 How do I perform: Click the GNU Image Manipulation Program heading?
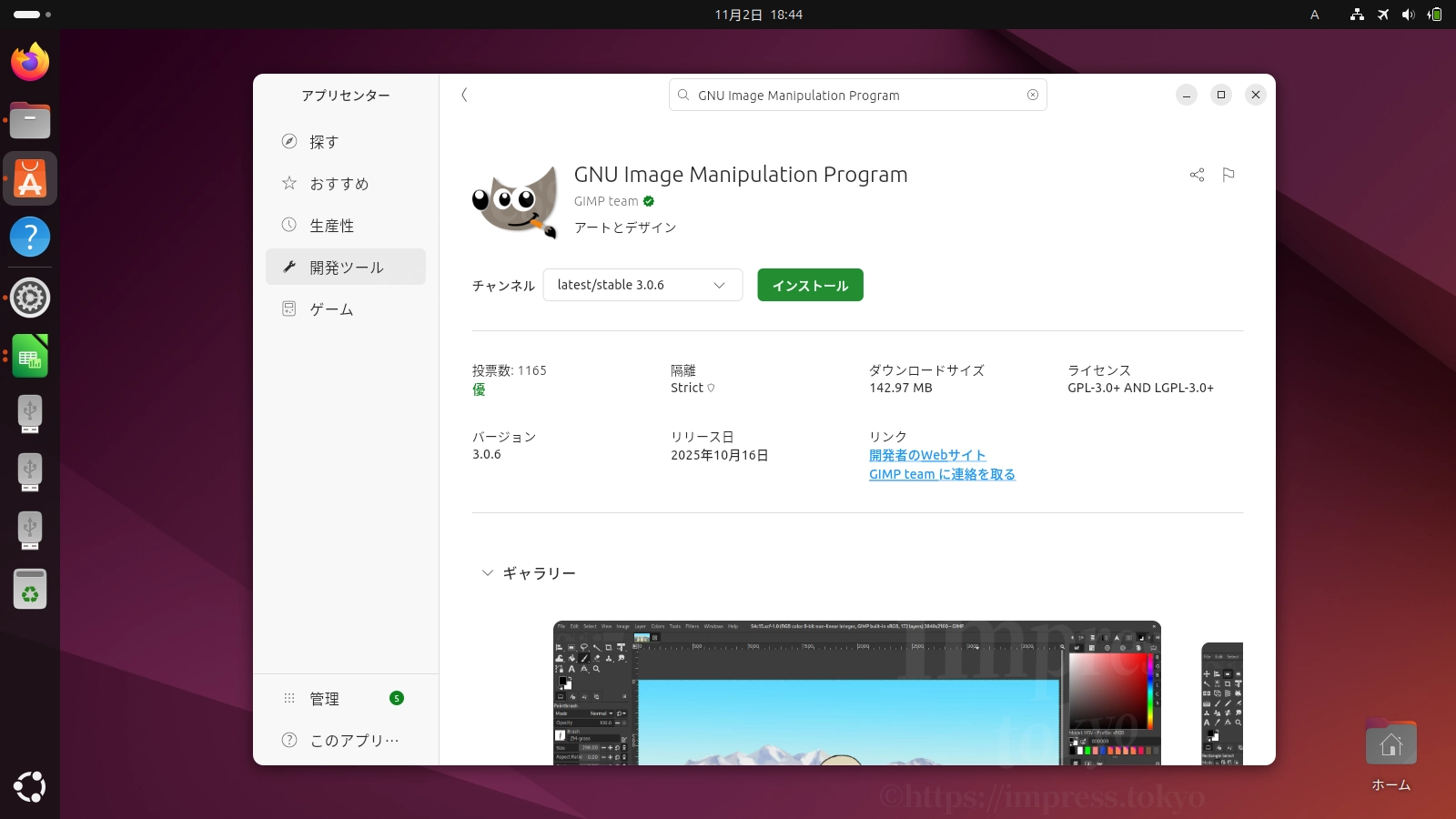tap(741, 175)
